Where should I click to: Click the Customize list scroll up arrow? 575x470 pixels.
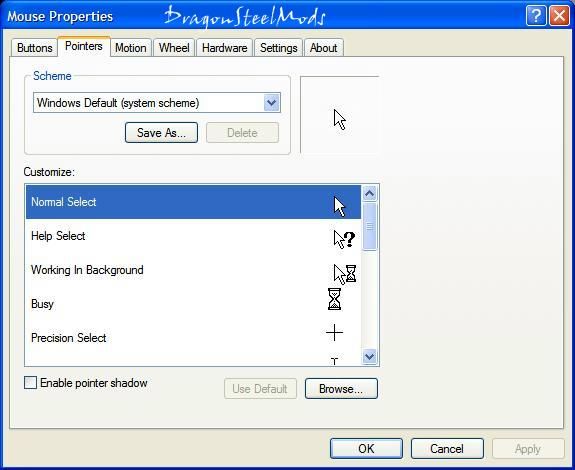click(x=369, y=193)
